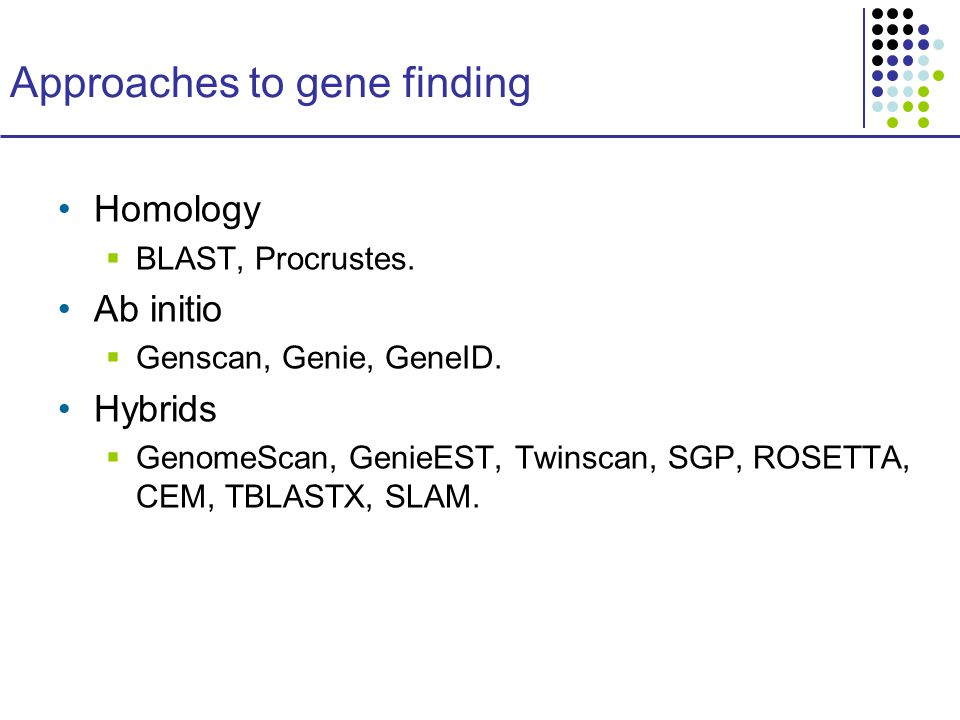This screenshot has width=960, height=720.
Task: Select the Hybrids bullet heading
Action: click(x=156, y=408)
